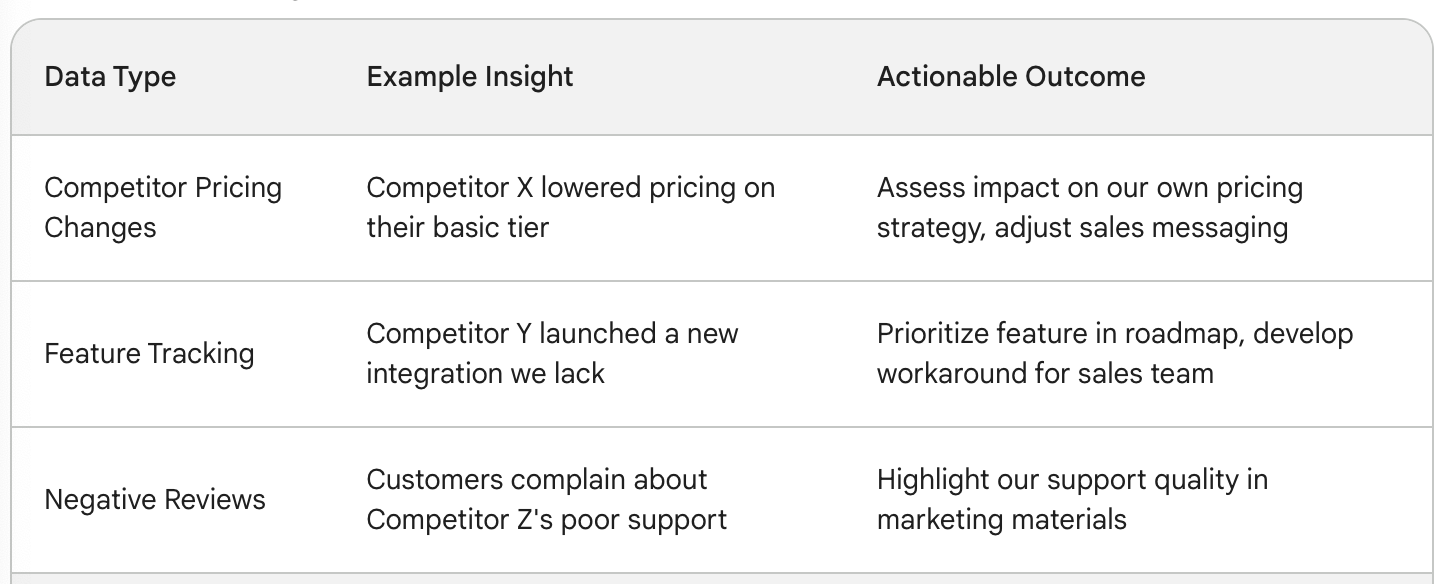The image size is (1444, 584).
Task: Click the text 'integration we lack'
Action: pyautogui.click(x=486, y=373)
